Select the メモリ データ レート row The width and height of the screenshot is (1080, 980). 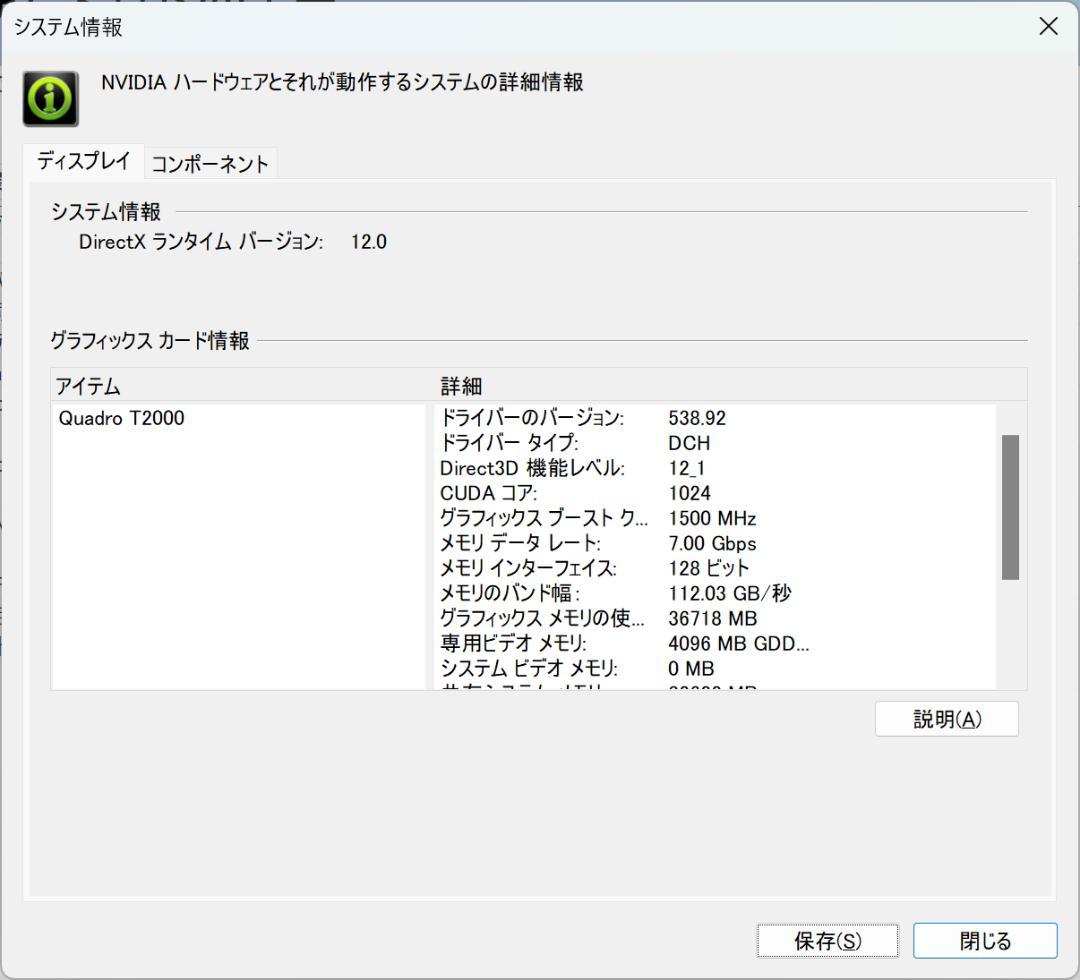[600, 543]
